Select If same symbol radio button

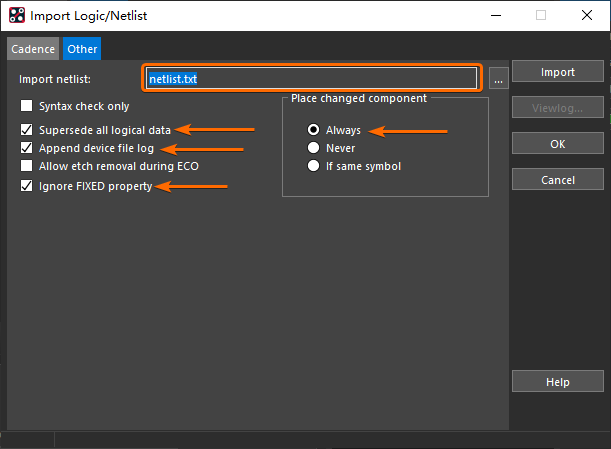pos(314,166)
